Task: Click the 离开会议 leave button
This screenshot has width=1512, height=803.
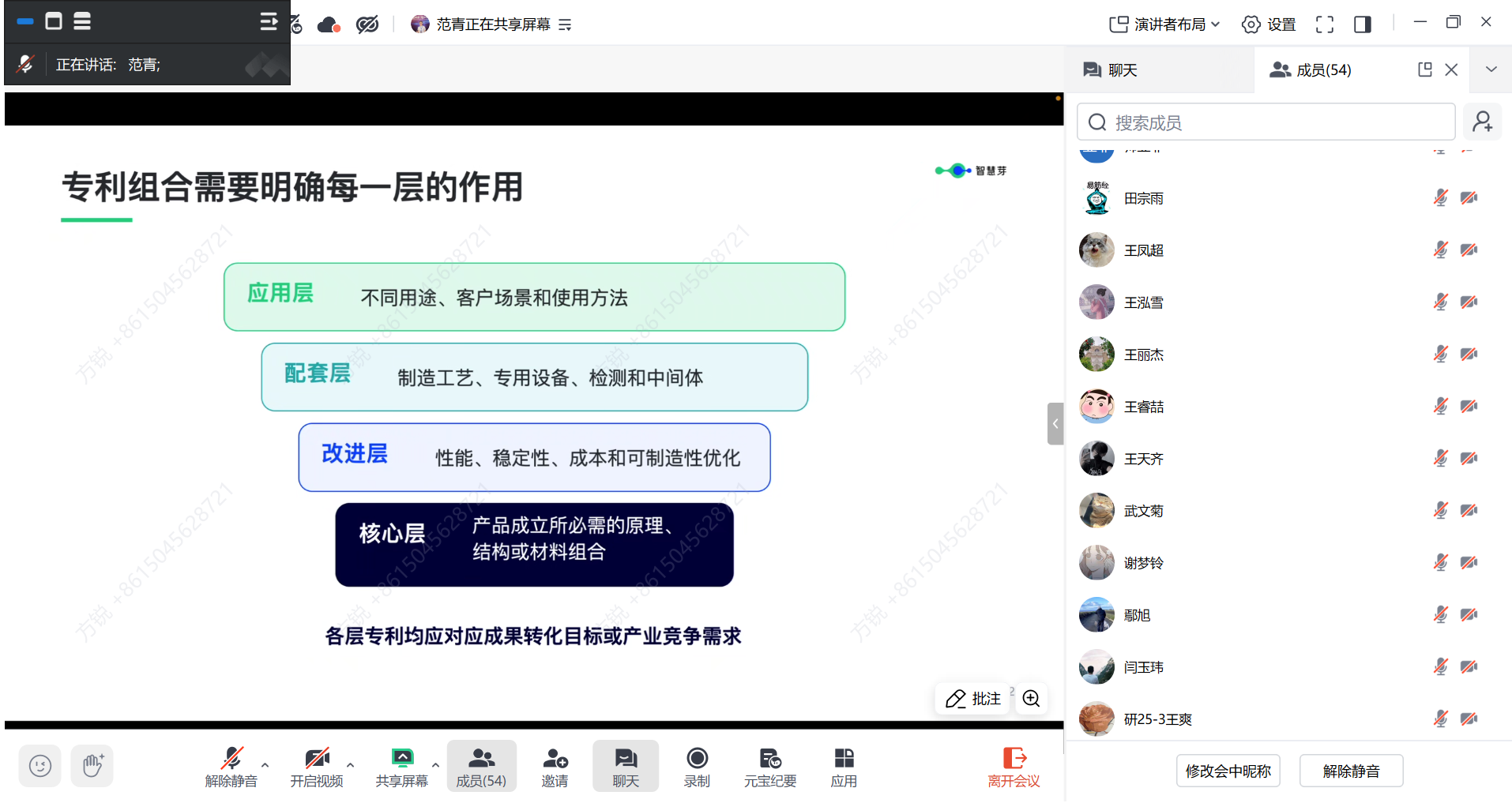Action: click(1014, 767)
